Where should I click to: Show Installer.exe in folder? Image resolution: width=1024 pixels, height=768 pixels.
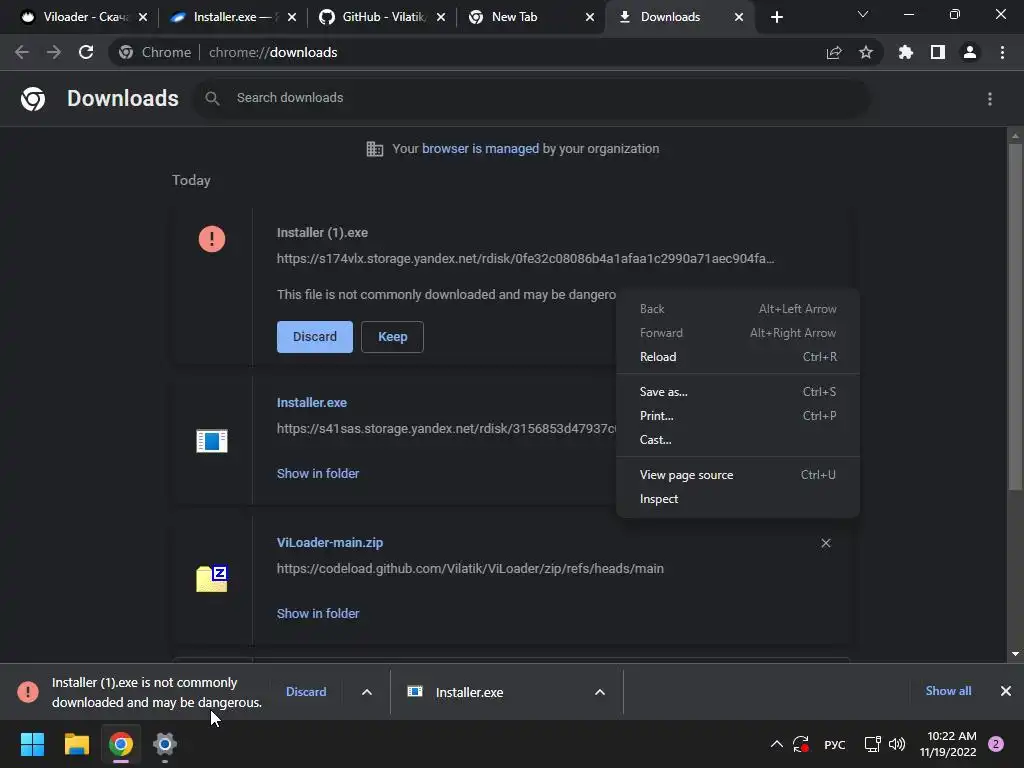pos(318,473)
